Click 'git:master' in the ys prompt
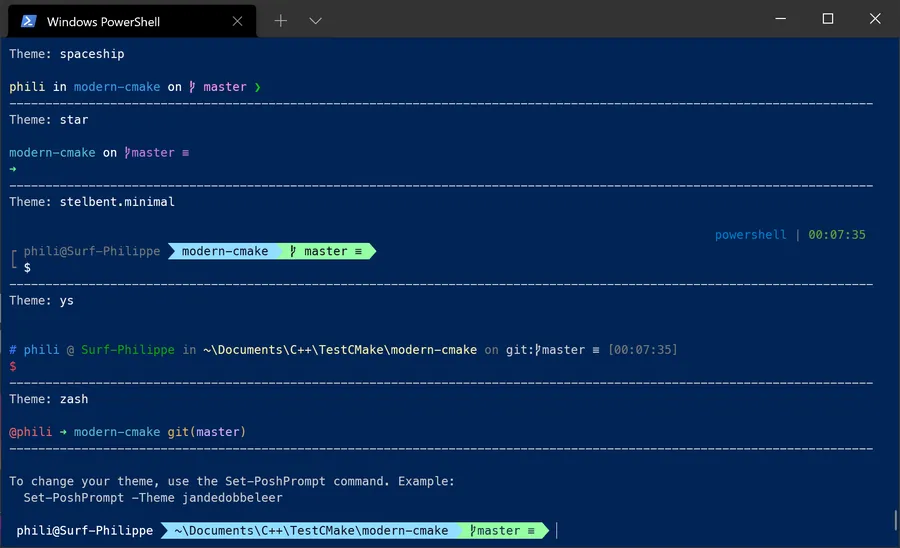The width and height of the screenshot is (900, 548). coord(545,350)
